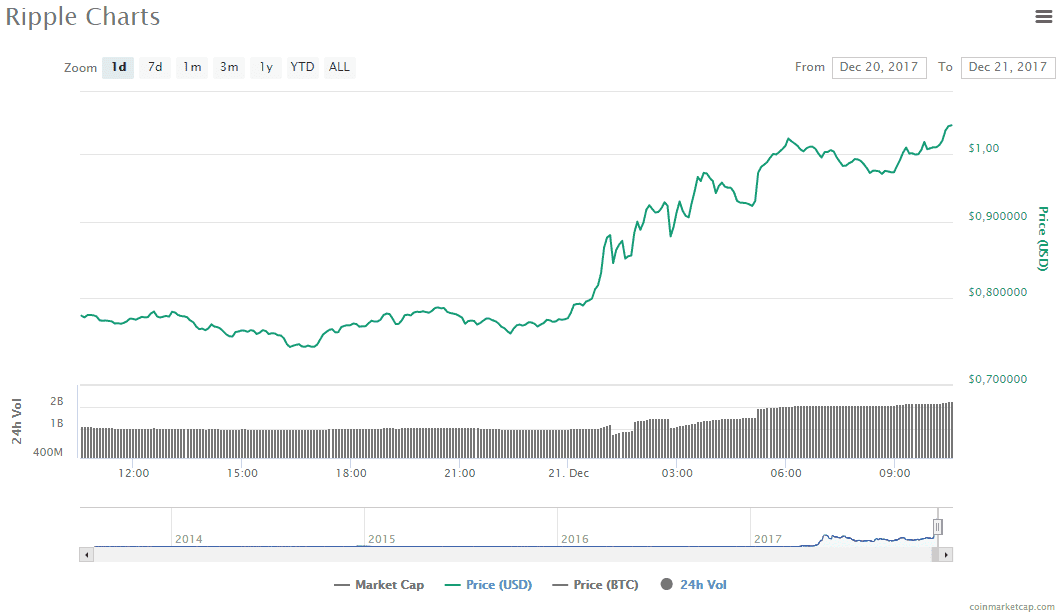
Task: Click the navigator right scroll arrow
Action: pyautogui.click(x=946, y=555)
